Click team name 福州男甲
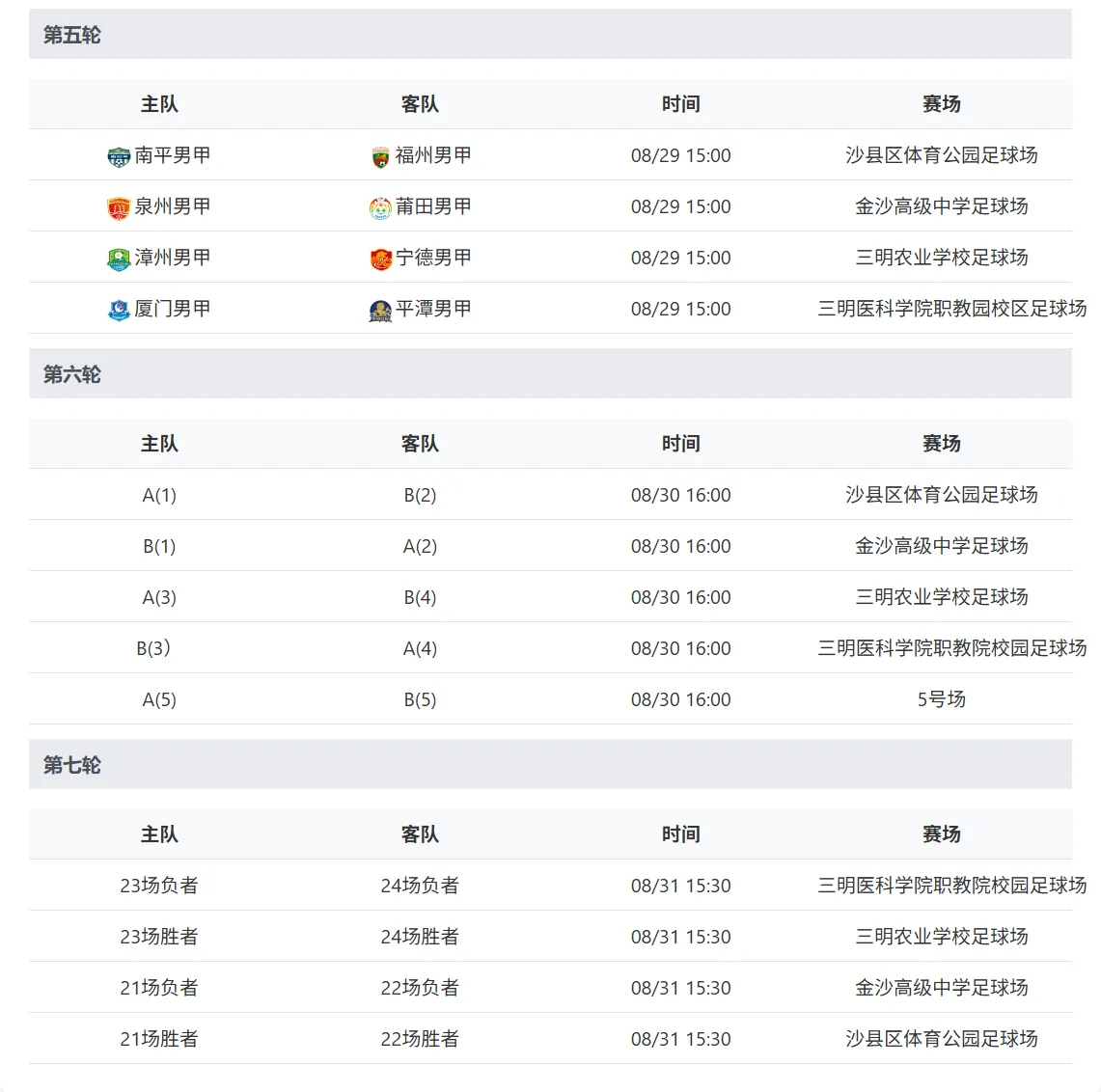Screen dimensions: 1101x1092 coord(433,155)
